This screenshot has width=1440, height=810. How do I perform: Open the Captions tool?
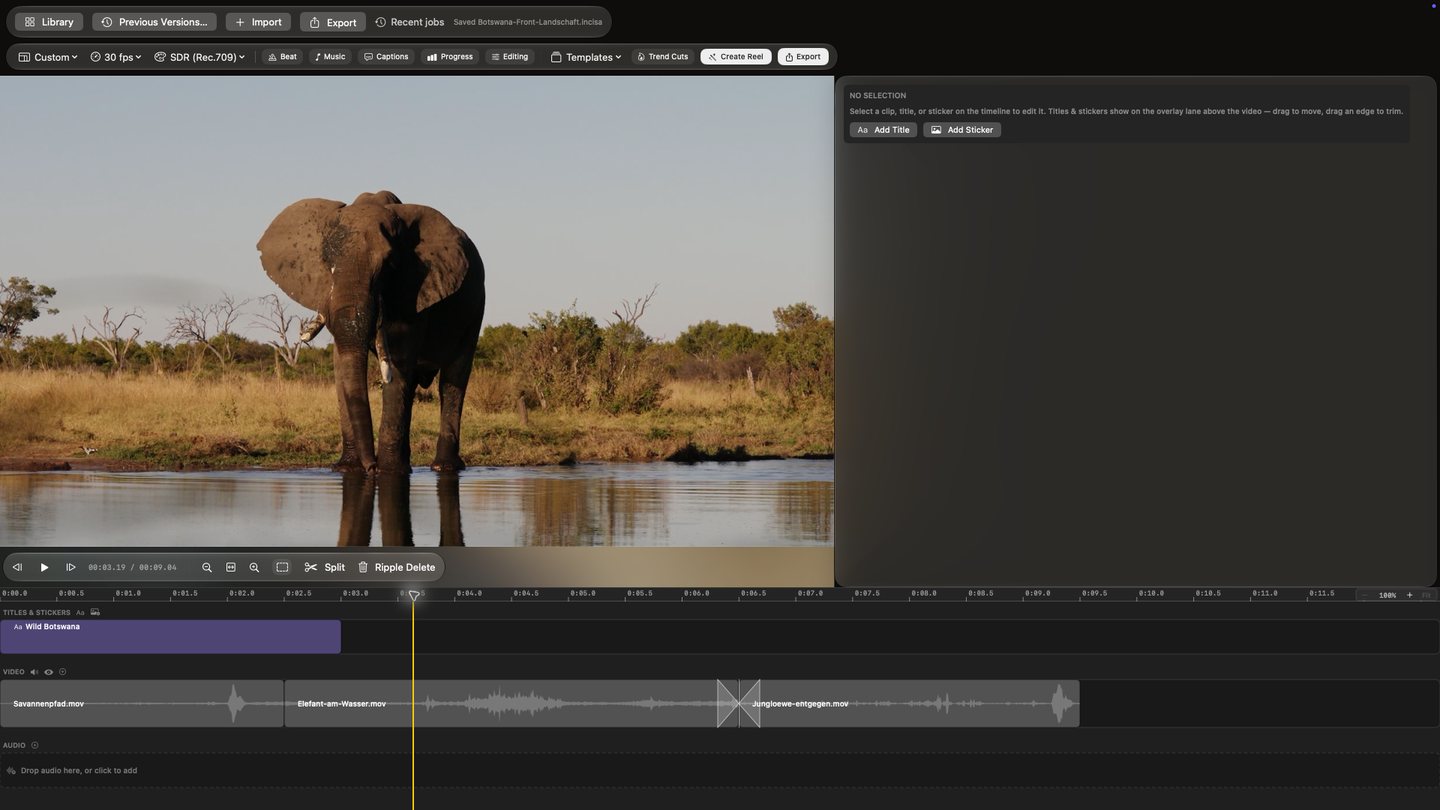[386, 57]
